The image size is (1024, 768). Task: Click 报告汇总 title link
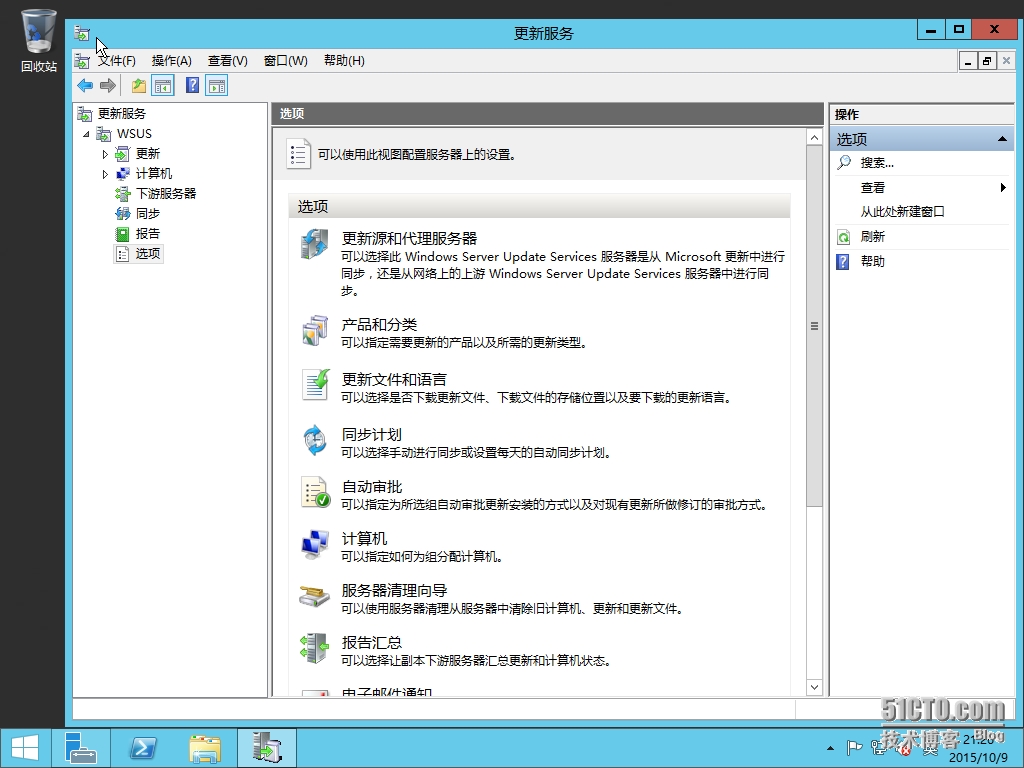[x=372, y=643]
